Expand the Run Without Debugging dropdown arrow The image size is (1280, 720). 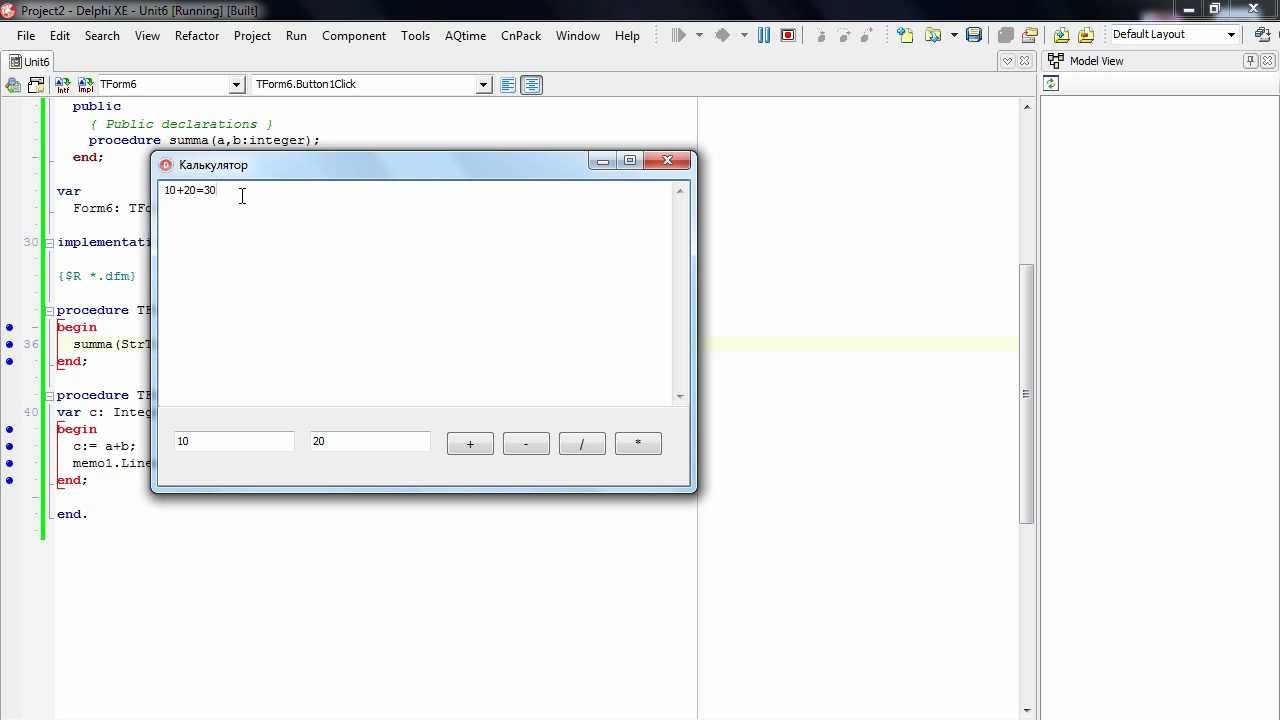[743, 35]
